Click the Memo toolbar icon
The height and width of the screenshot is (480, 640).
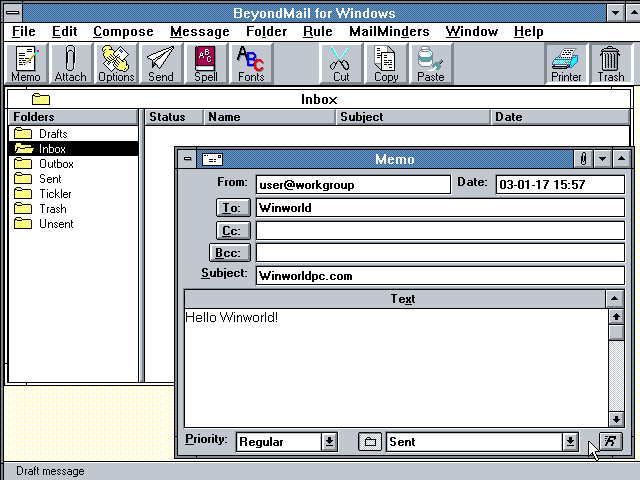(x=26, y=64)
